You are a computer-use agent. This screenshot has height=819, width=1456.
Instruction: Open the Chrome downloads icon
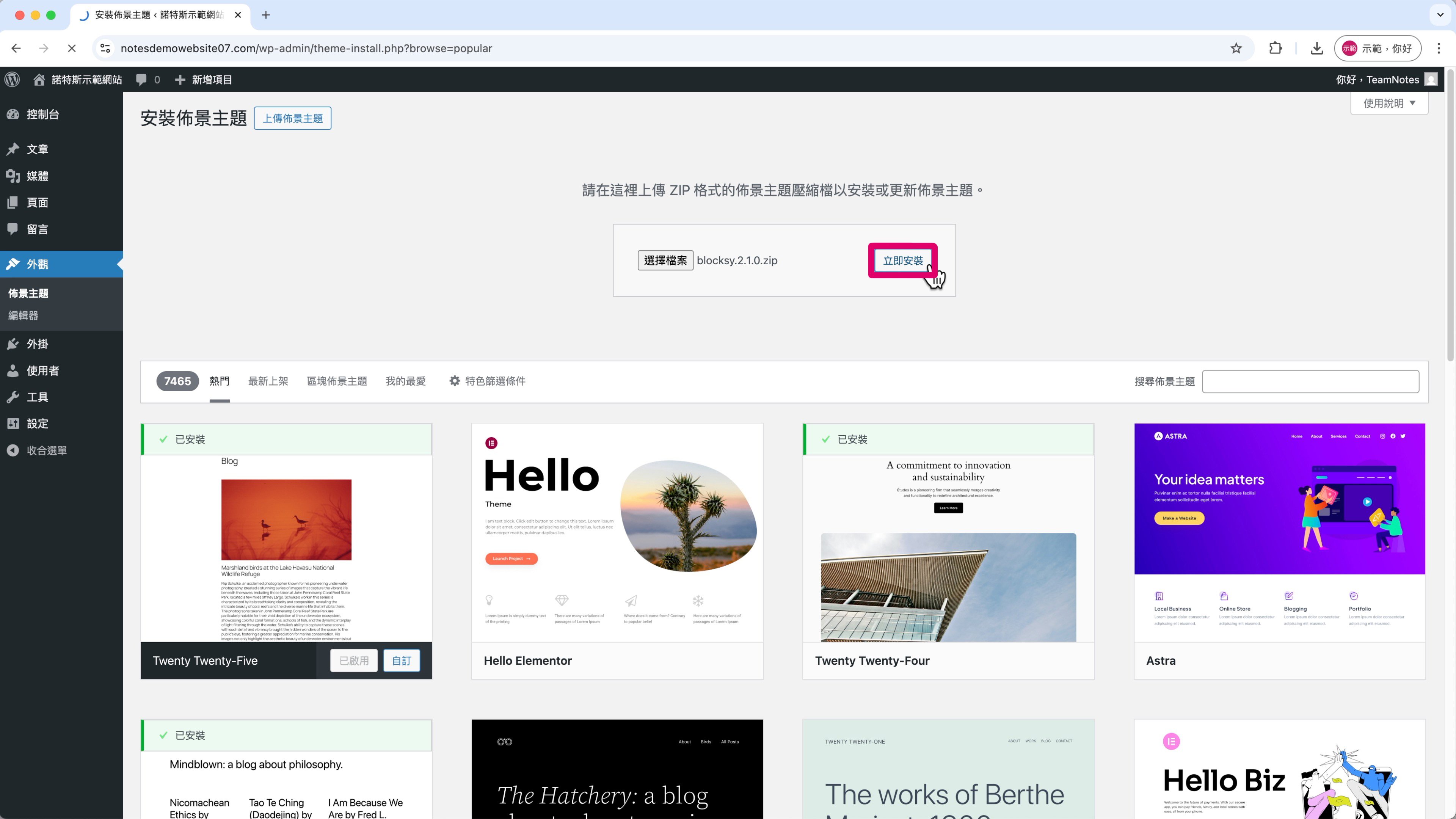[1316, 49]
